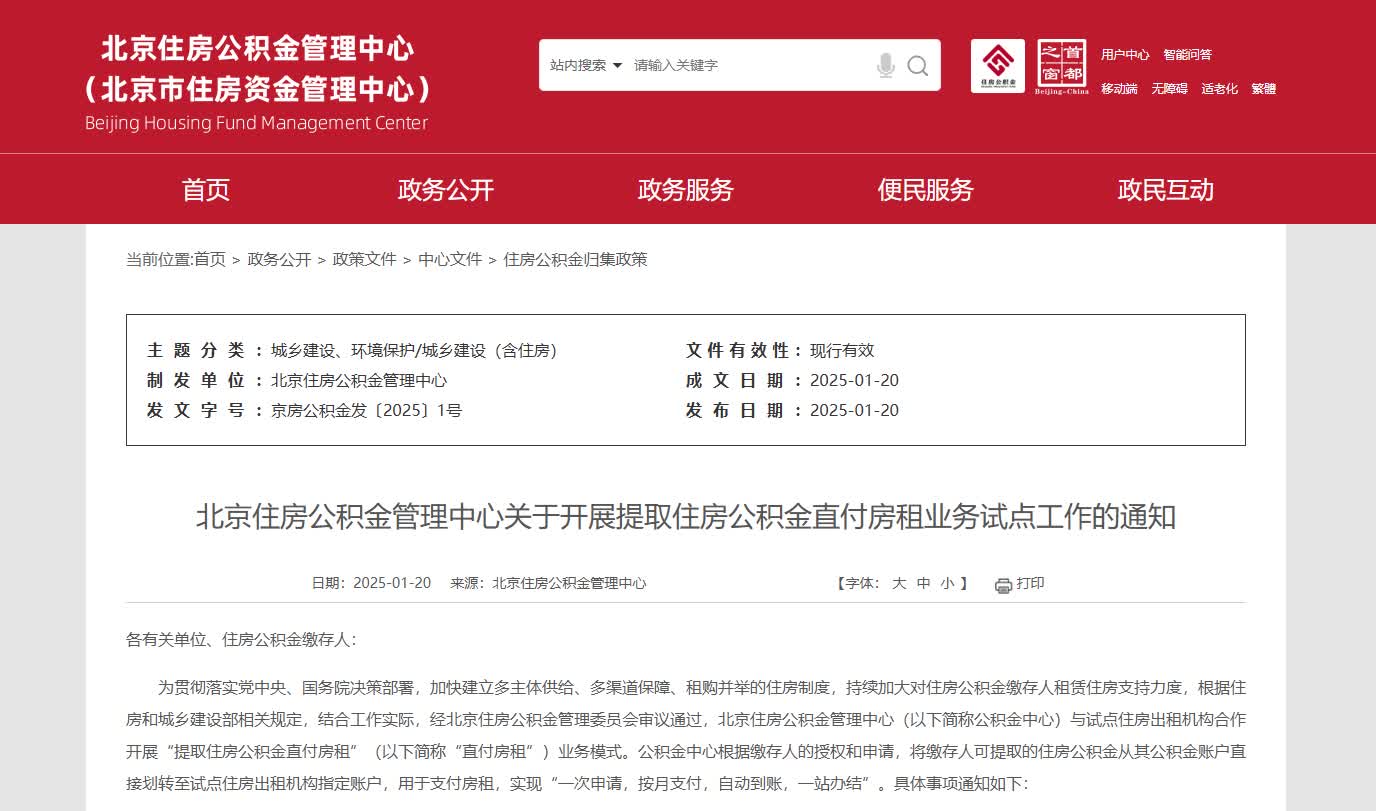Viewport: 1376px width, 811px height.
Task: Click the microphone voice search icon
Action: (x=885, y=65)
